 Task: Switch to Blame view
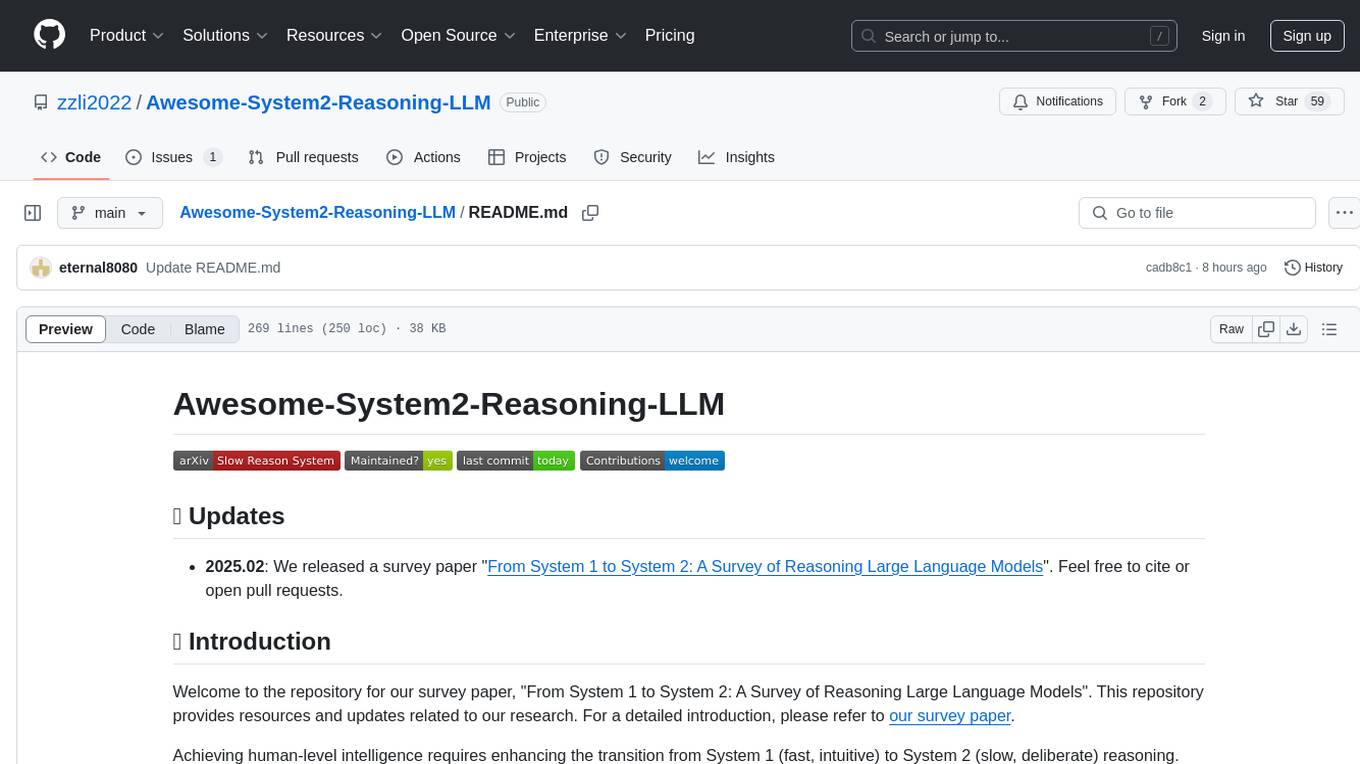coord(204,329)
